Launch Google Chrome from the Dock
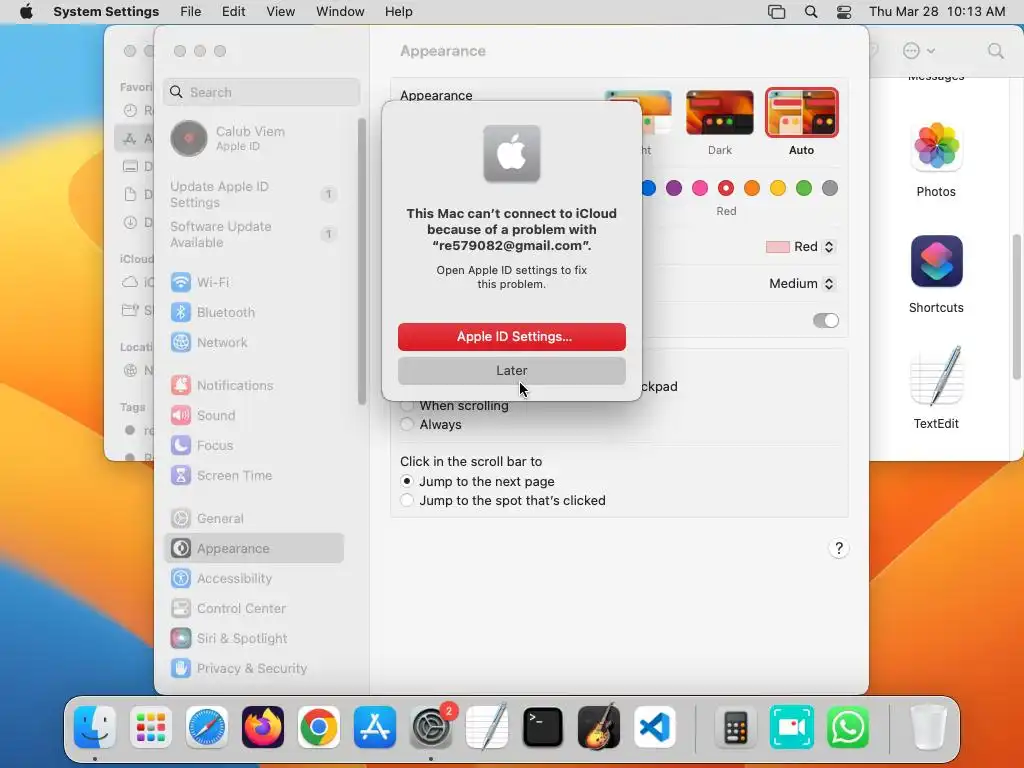 [319, 728]
